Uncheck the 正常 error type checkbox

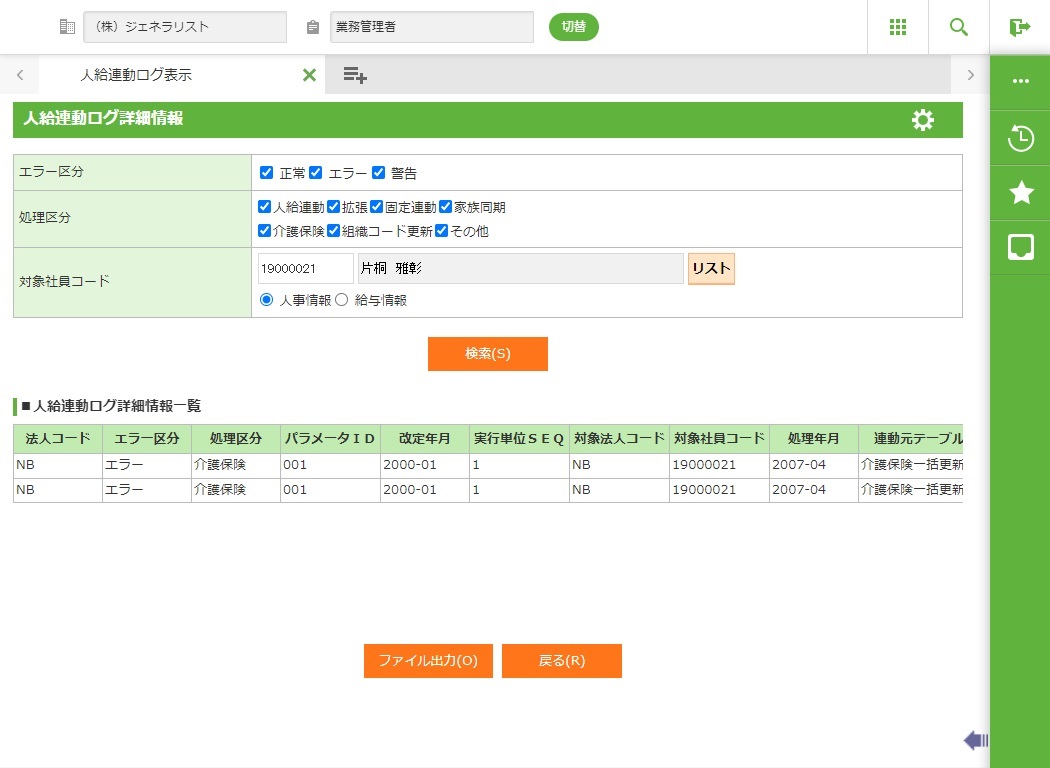tap(266, 173)
